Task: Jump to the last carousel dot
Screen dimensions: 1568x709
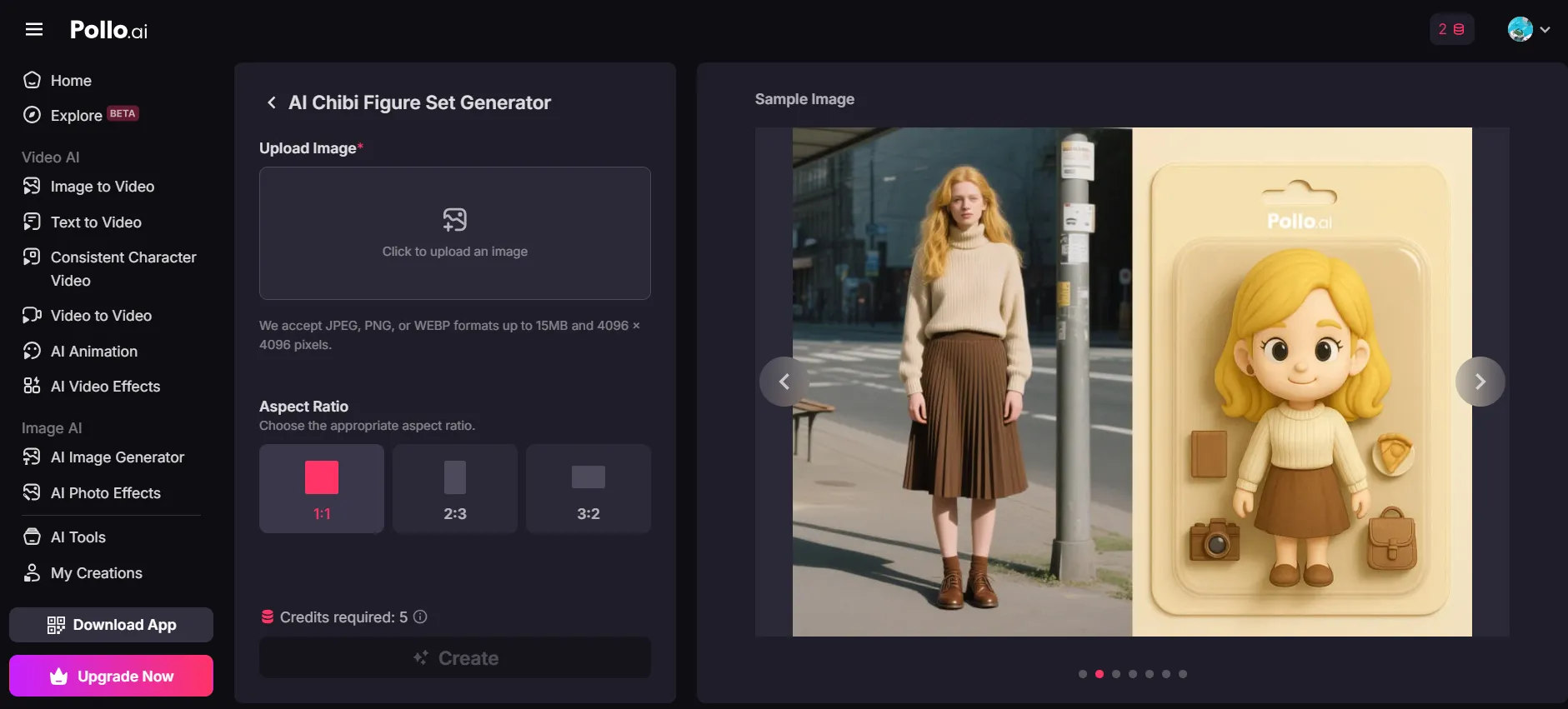Action: 1183,674
